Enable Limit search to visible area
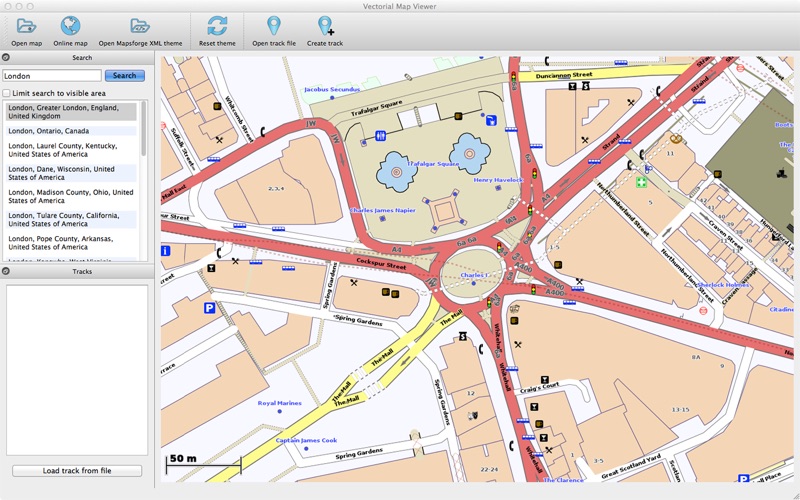 [7, 93]
